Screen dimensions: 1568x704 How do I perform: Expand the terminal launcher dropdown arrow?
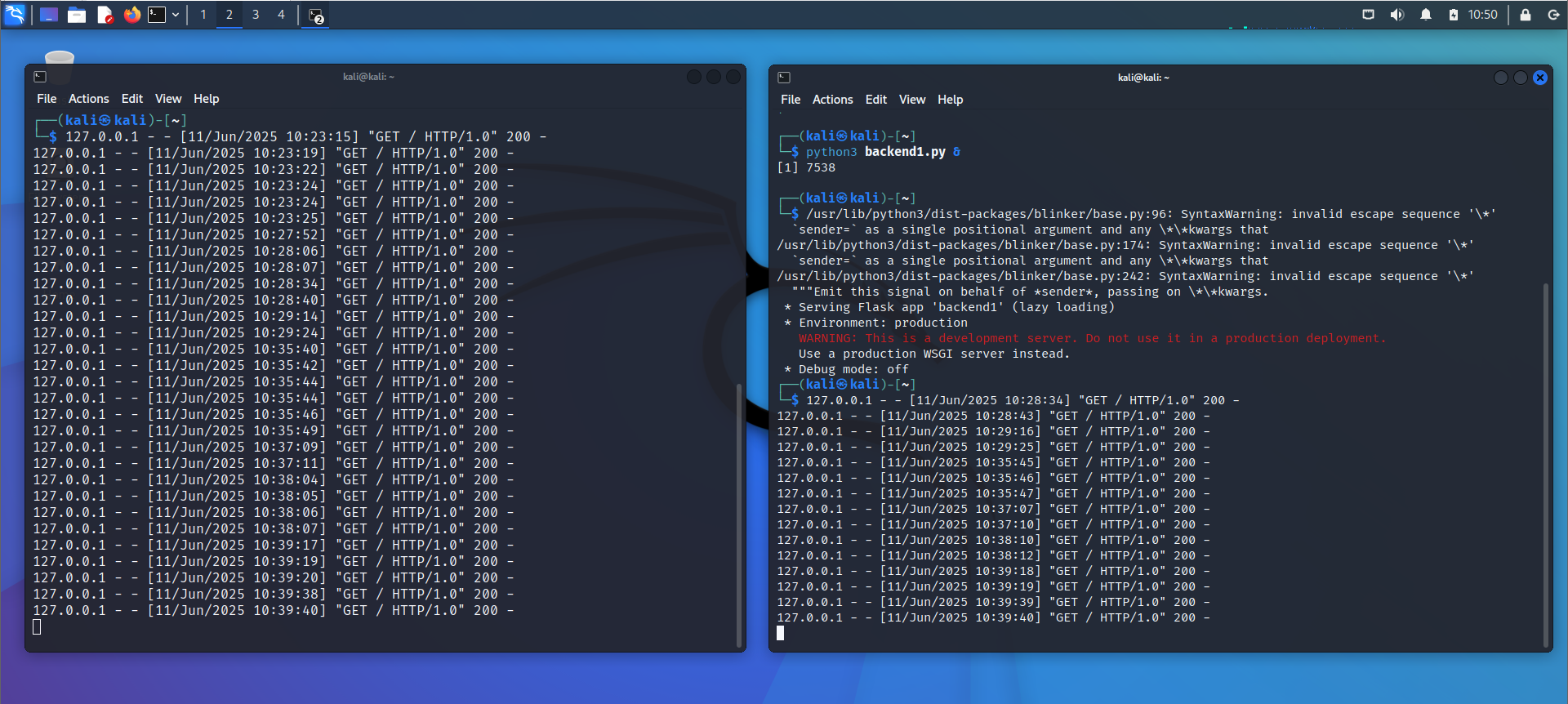[x=176, y=15]
